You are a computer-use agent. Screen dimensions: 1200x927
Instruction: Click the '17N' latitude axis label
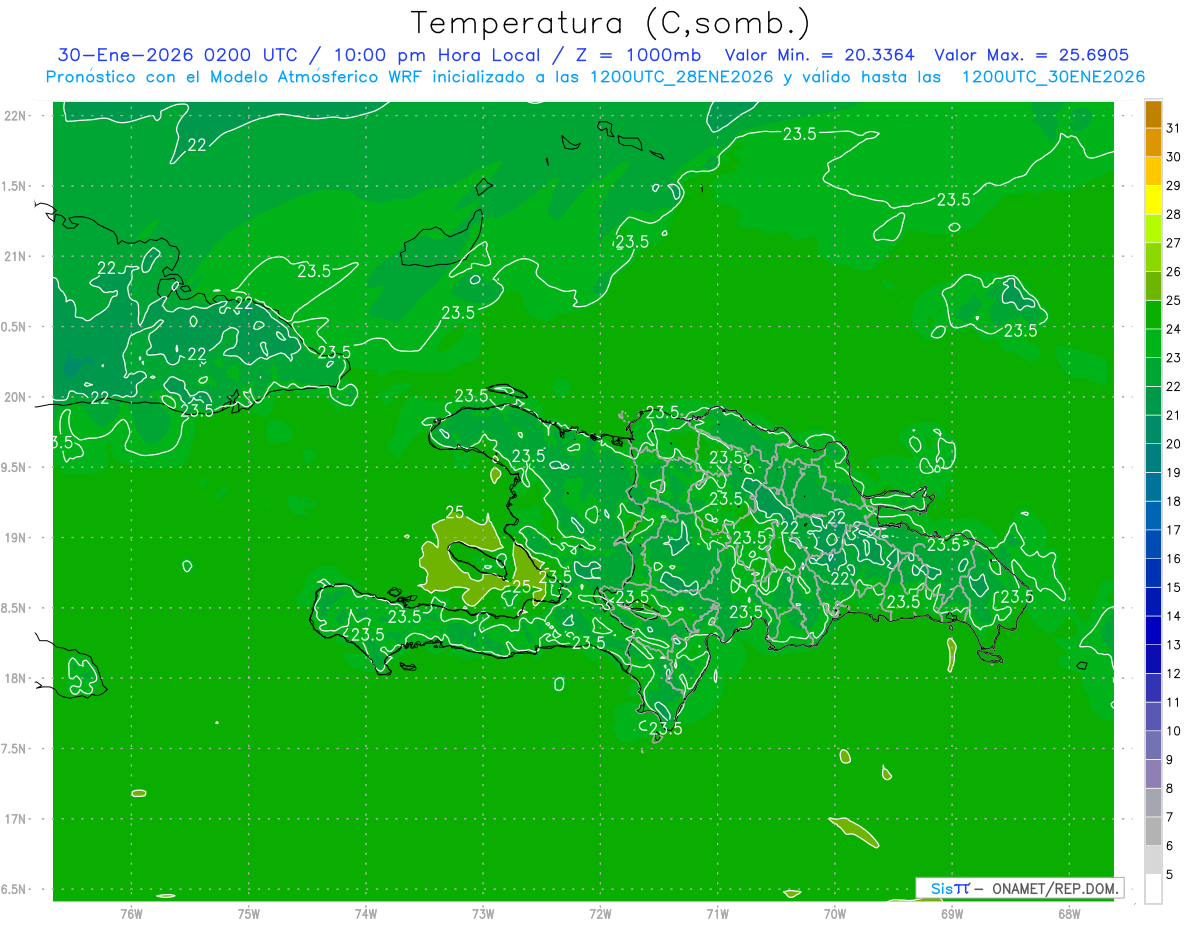click(x=17, y=819)
